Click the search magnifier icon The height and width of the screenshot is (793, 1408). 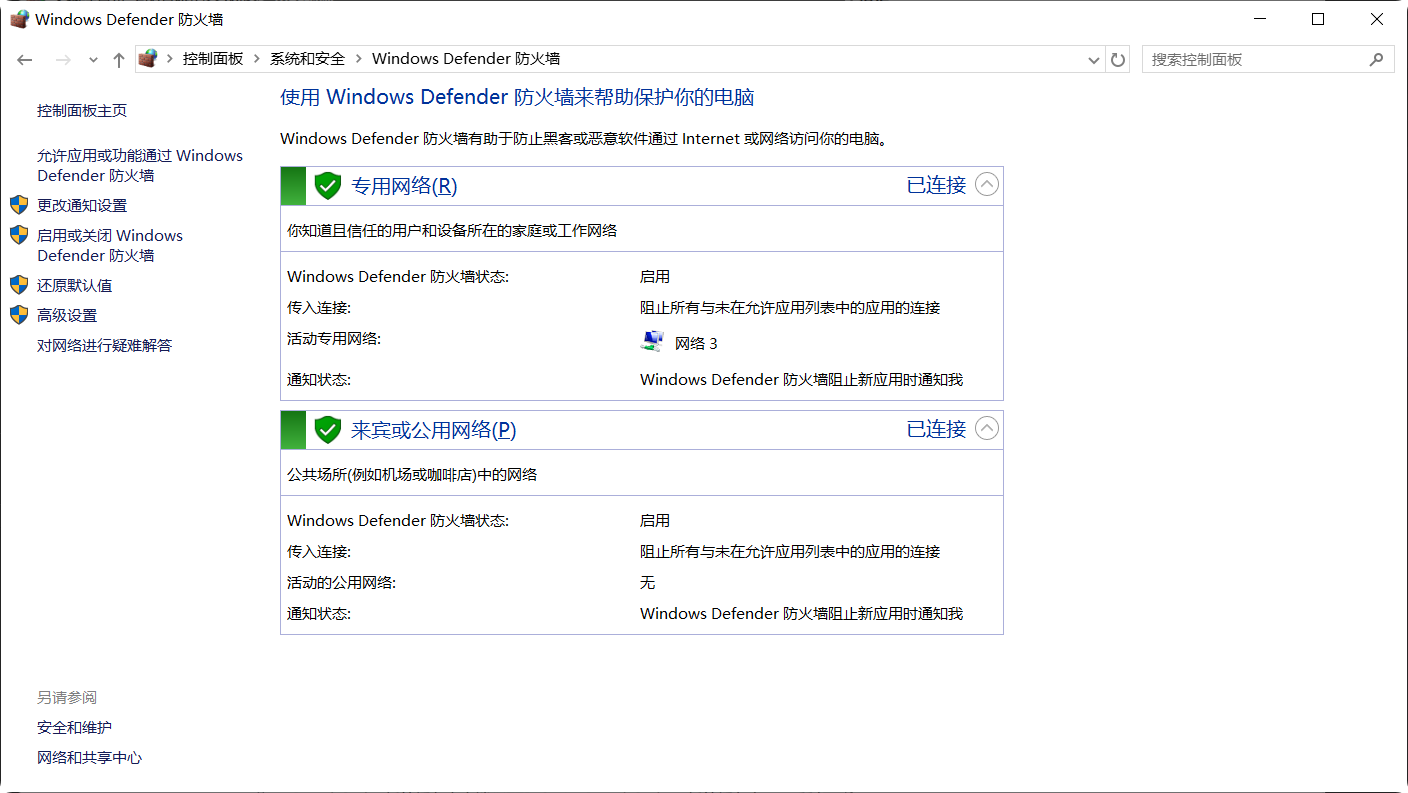(x=1376, y=60)
